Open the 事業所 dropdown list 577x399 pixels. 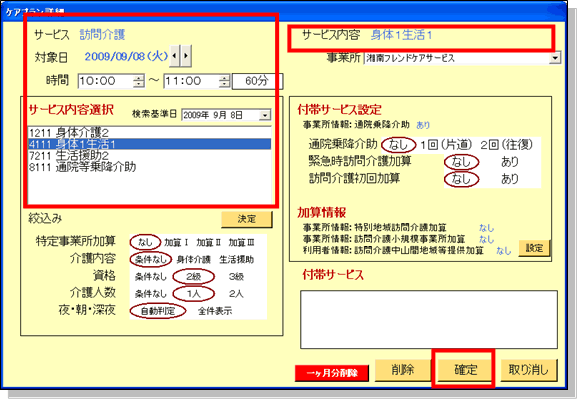(555, 58)
